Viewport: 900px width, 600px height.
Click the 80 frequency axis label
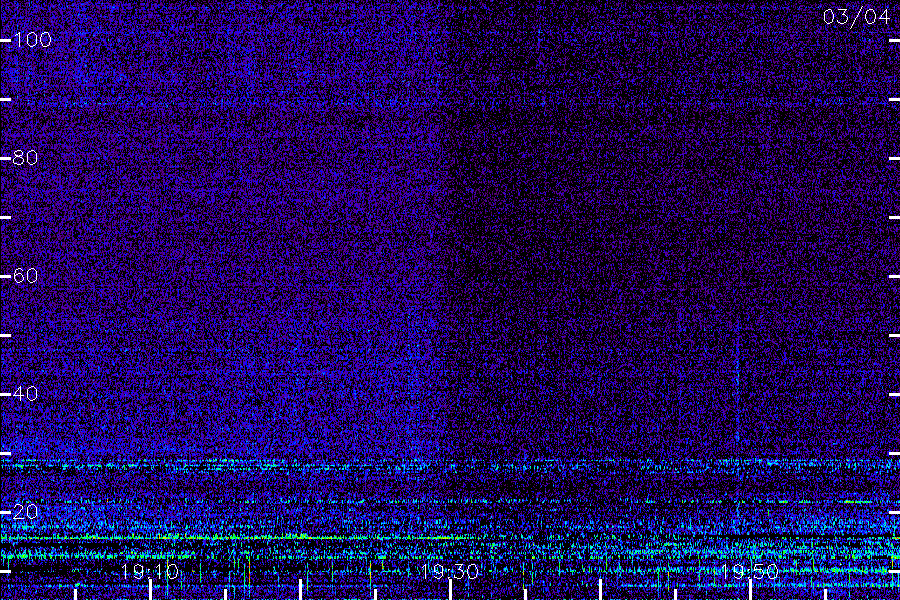(x=25, y=158)
